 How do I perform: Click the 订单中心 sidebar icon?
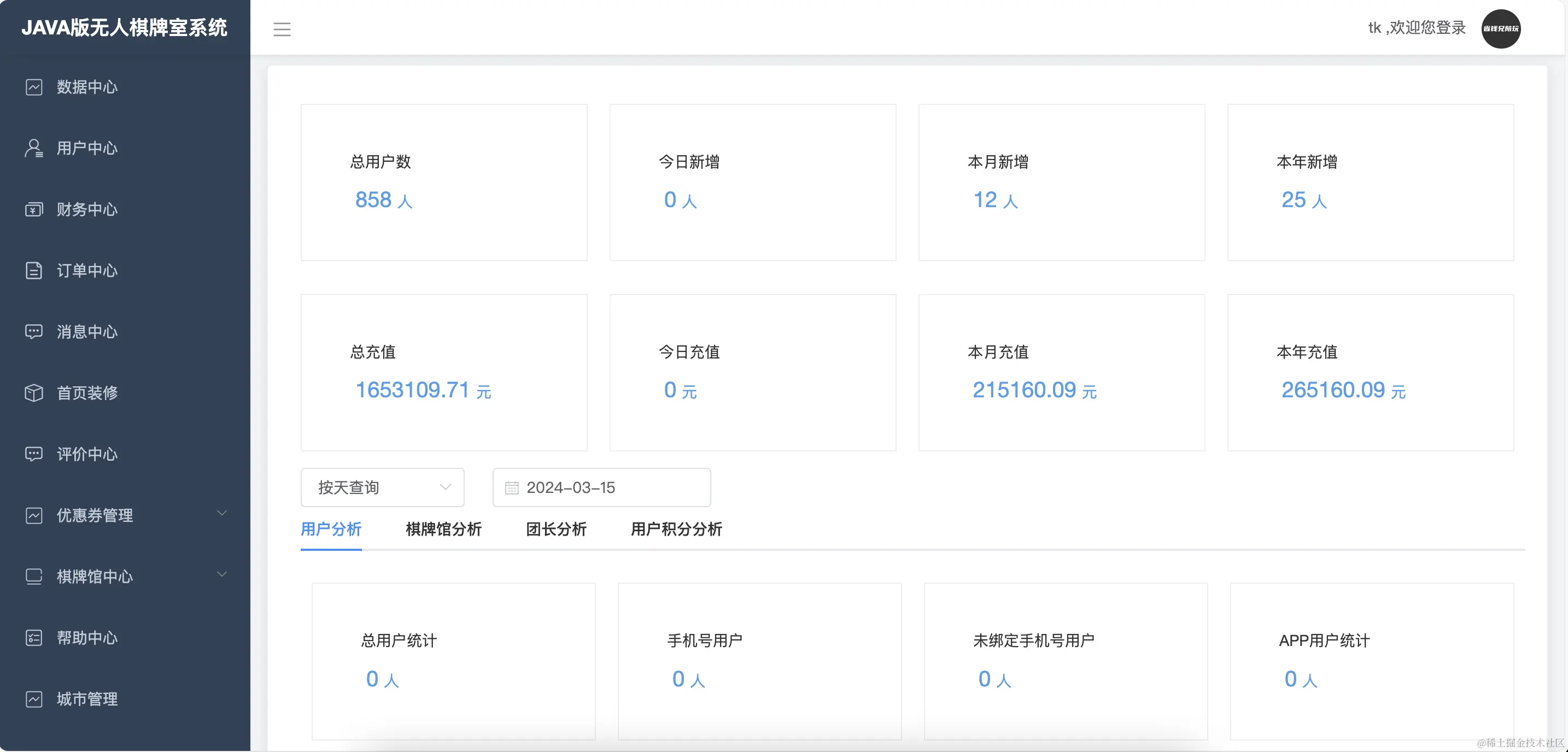pos(34,271)
